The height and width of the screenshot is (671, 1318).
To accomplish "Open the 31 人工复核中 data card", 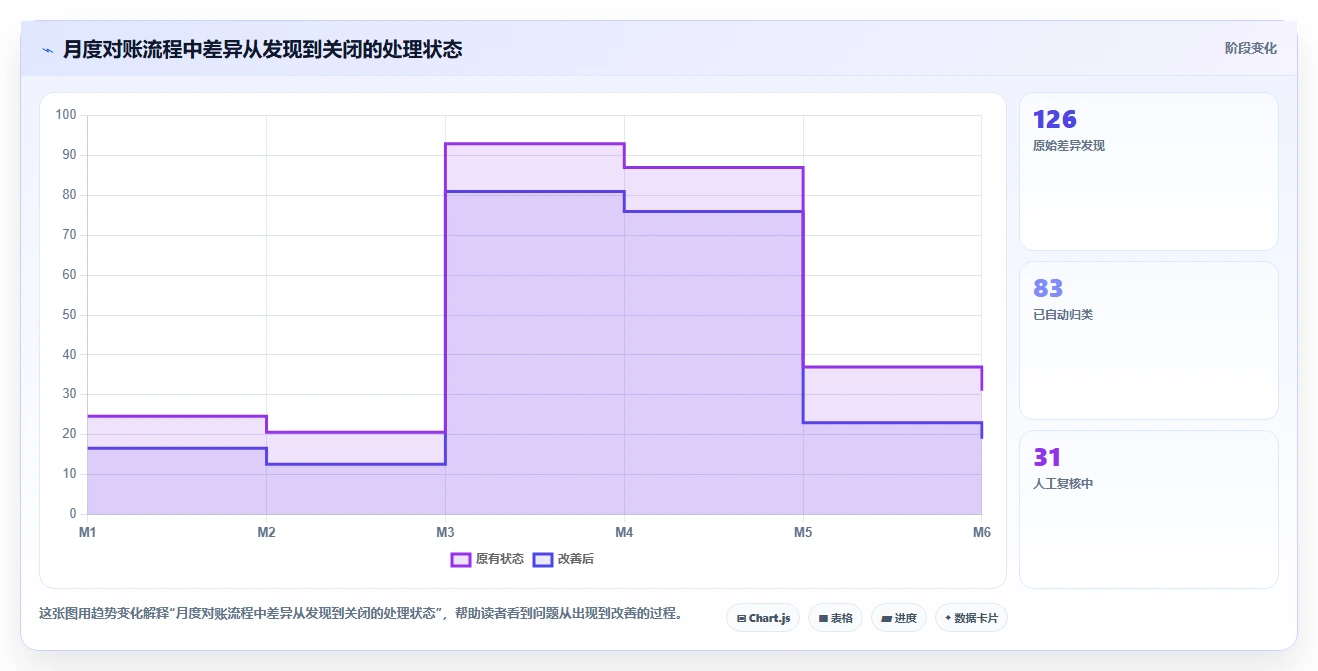I will (1148, 509).
